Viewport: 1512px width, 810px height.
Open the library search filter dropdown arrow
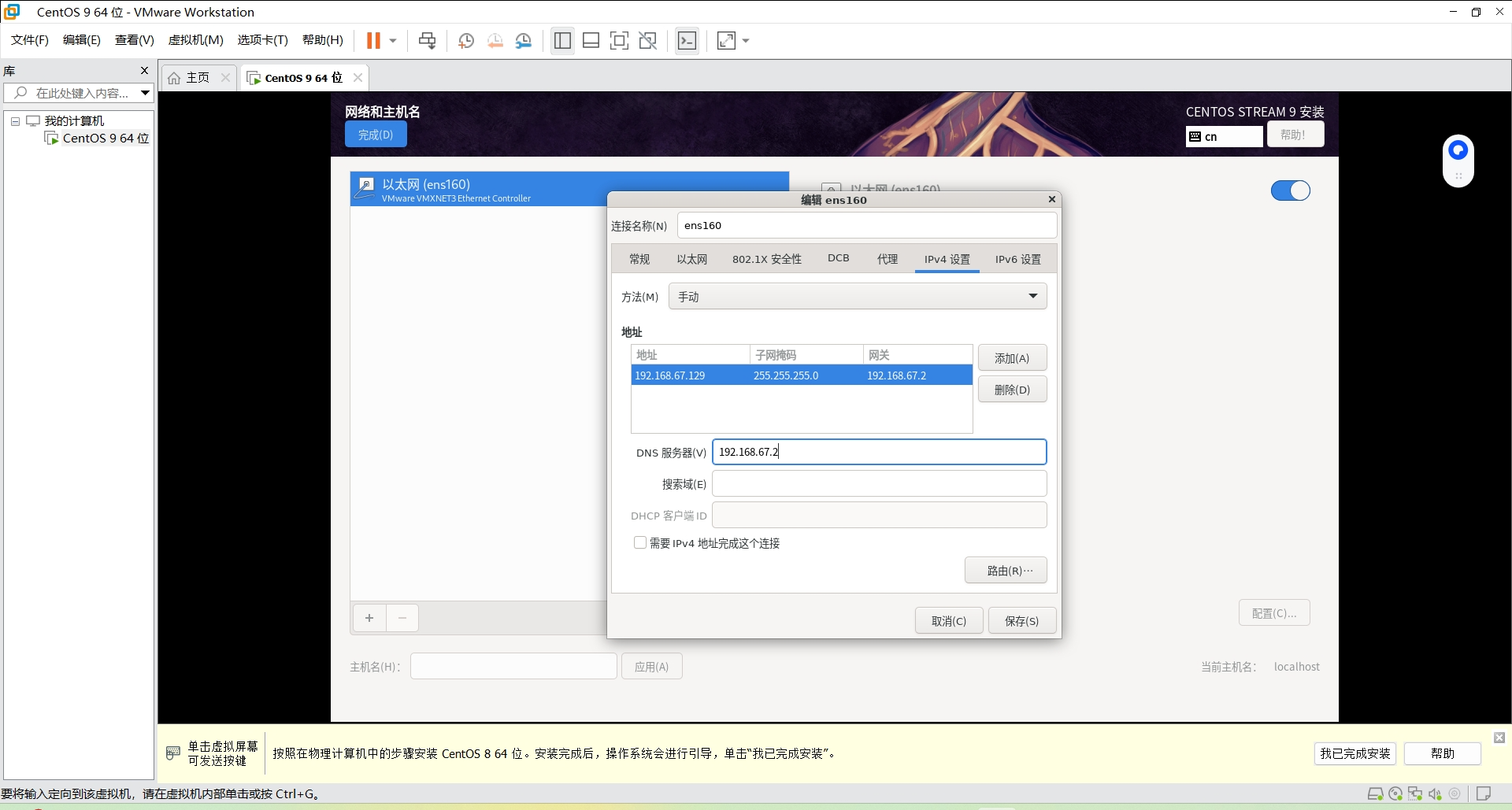tap(145, 93)
